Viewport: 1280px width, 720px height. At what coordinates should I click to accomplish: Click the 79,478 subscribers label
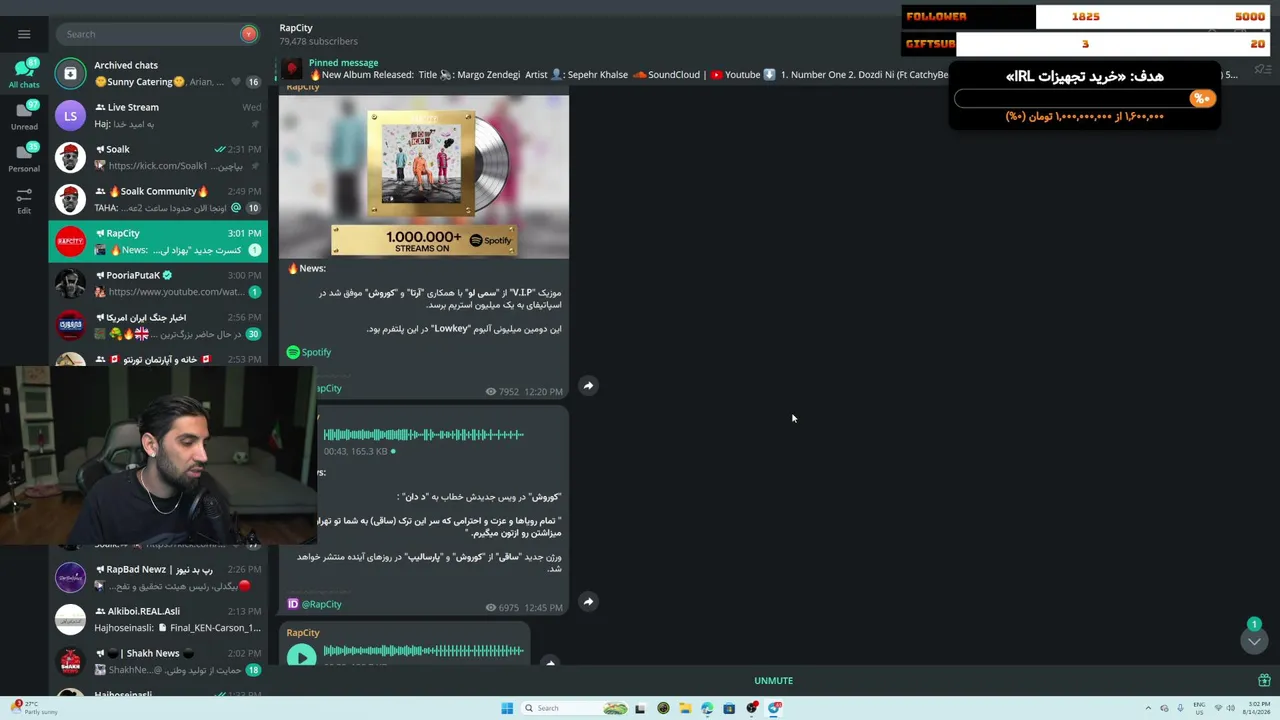pos(319,42)
